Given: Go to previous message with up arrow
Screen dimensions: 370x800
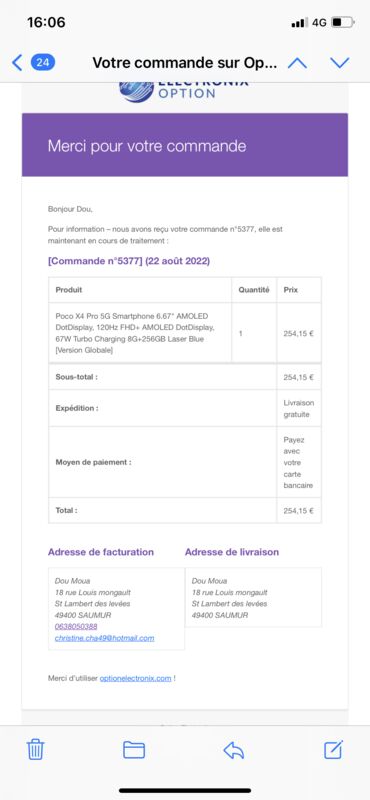Looking at the screenshot, I should 298,63.
